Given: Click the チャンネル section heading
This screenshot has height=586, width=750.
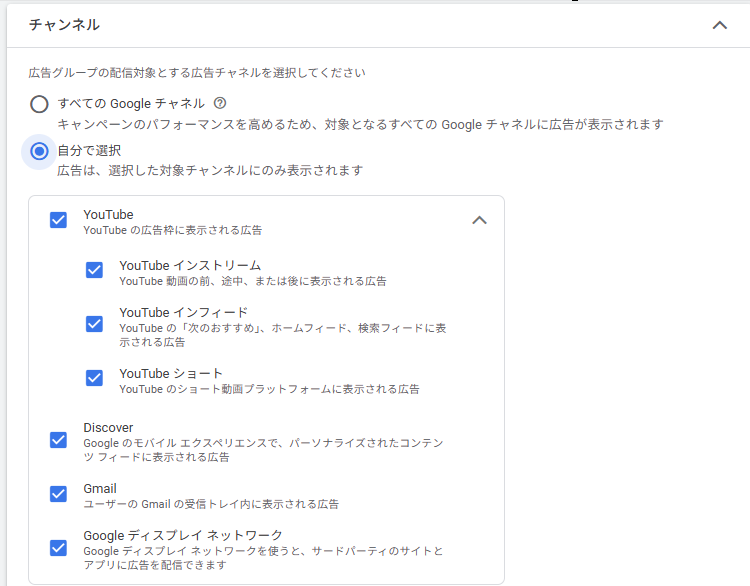Looking at the screenshot, I should (x=64, y=25).
